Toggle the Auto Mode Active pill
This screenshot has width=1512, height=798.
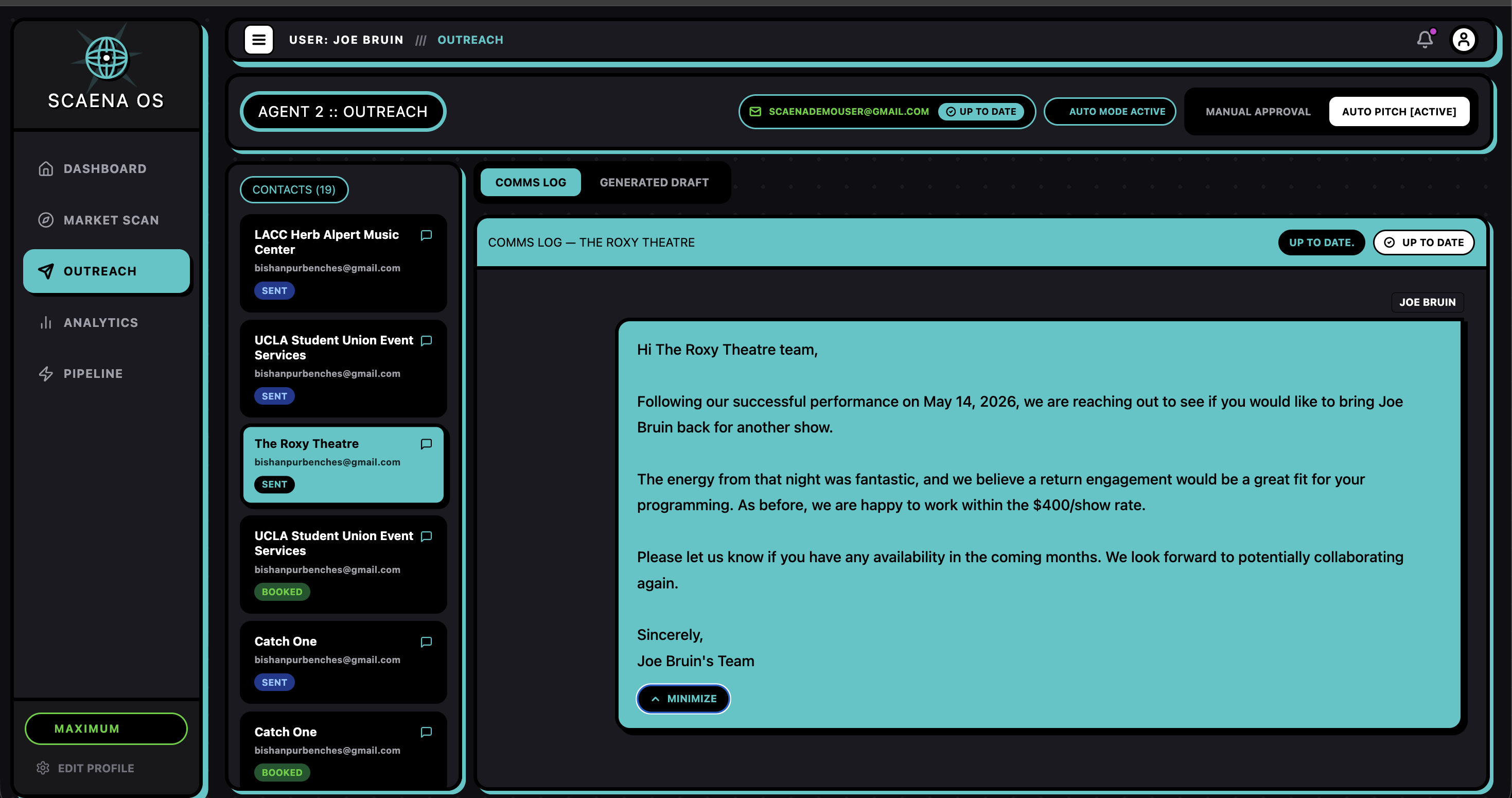pyautogui.click(x=1110, y=112)
